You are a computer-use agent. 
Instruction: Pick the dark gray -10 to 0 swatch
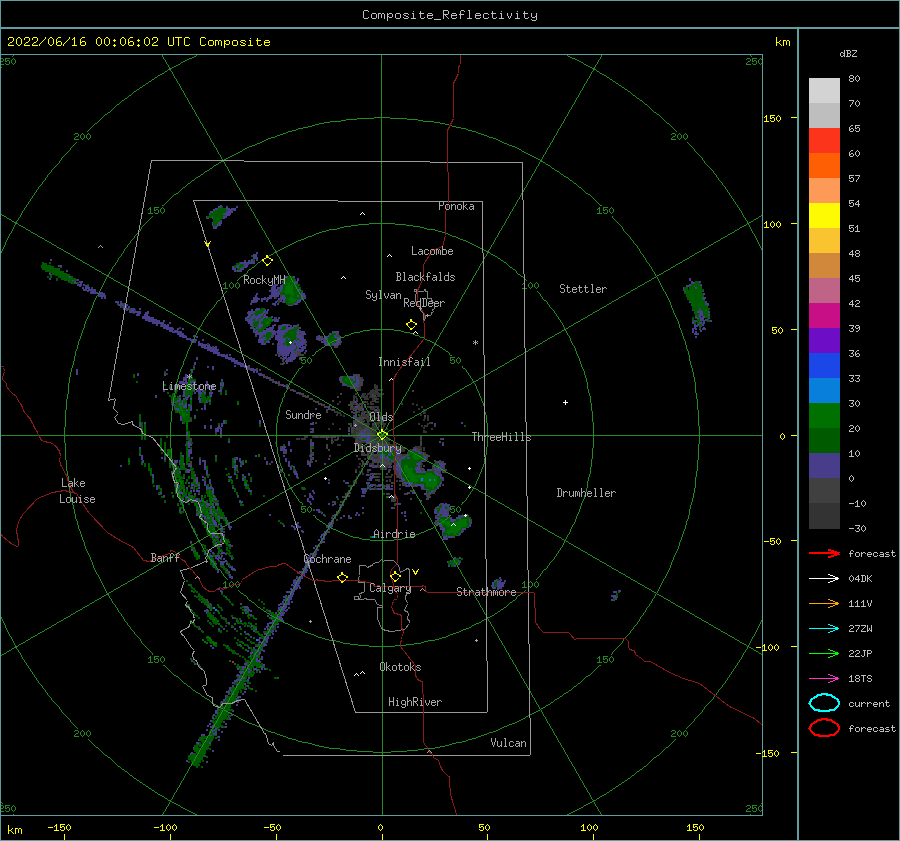[x=824, y=490]
